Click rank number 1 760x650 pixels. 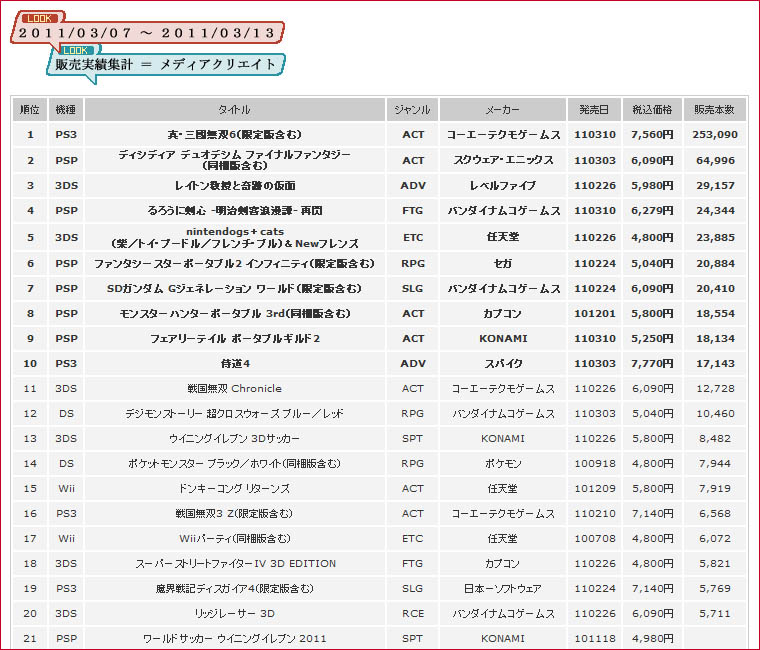point(30,135)
